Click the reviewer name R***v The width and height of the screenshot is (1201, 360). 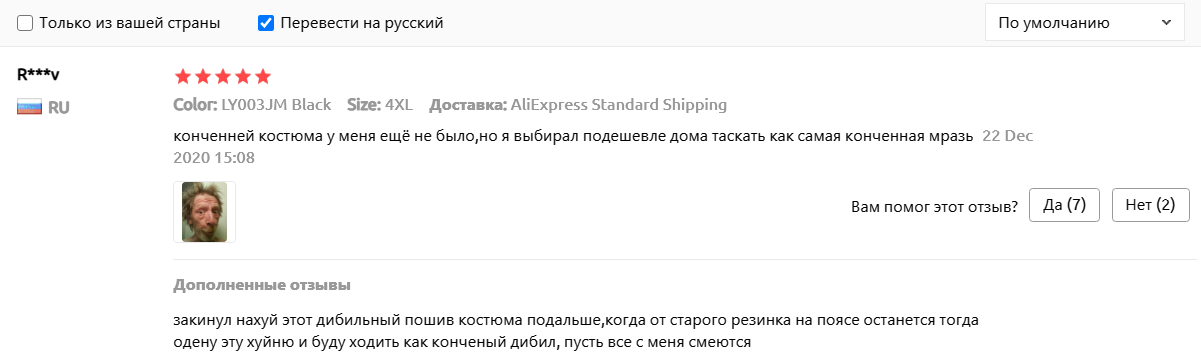pyautogui.click(x=39, y=75)
